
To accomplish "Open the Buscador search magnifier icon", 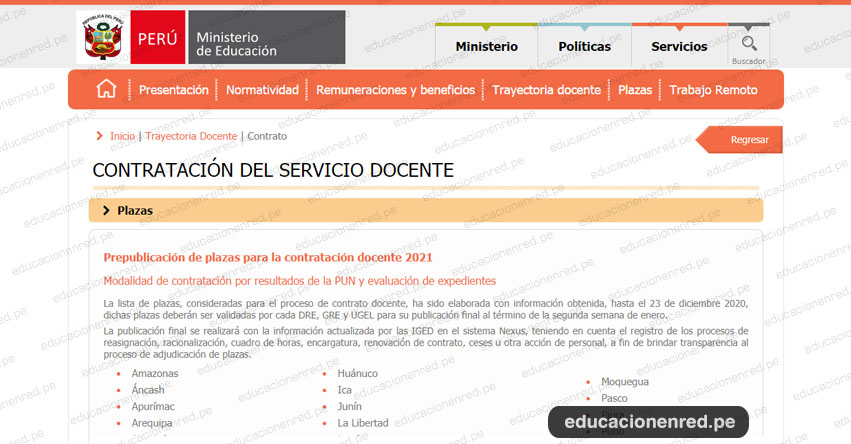I will [x=749, y=43].
